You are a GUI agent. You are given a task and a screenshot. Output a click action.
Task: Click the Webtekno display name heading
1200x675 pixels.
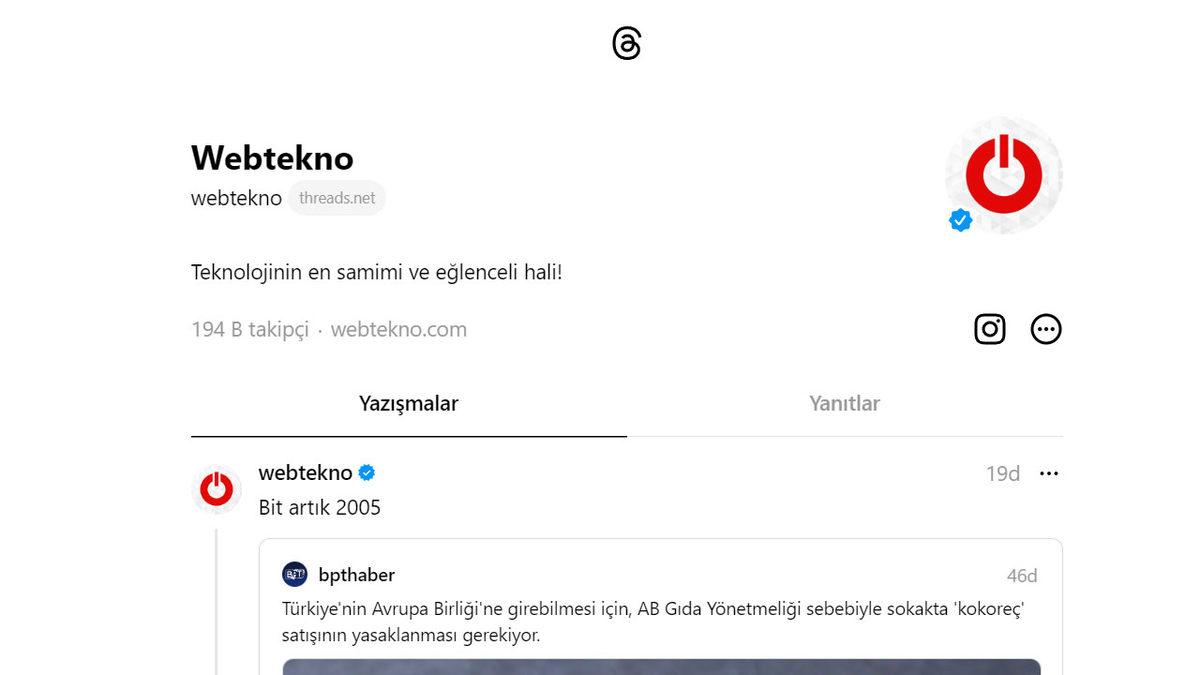tap(272, 157)
